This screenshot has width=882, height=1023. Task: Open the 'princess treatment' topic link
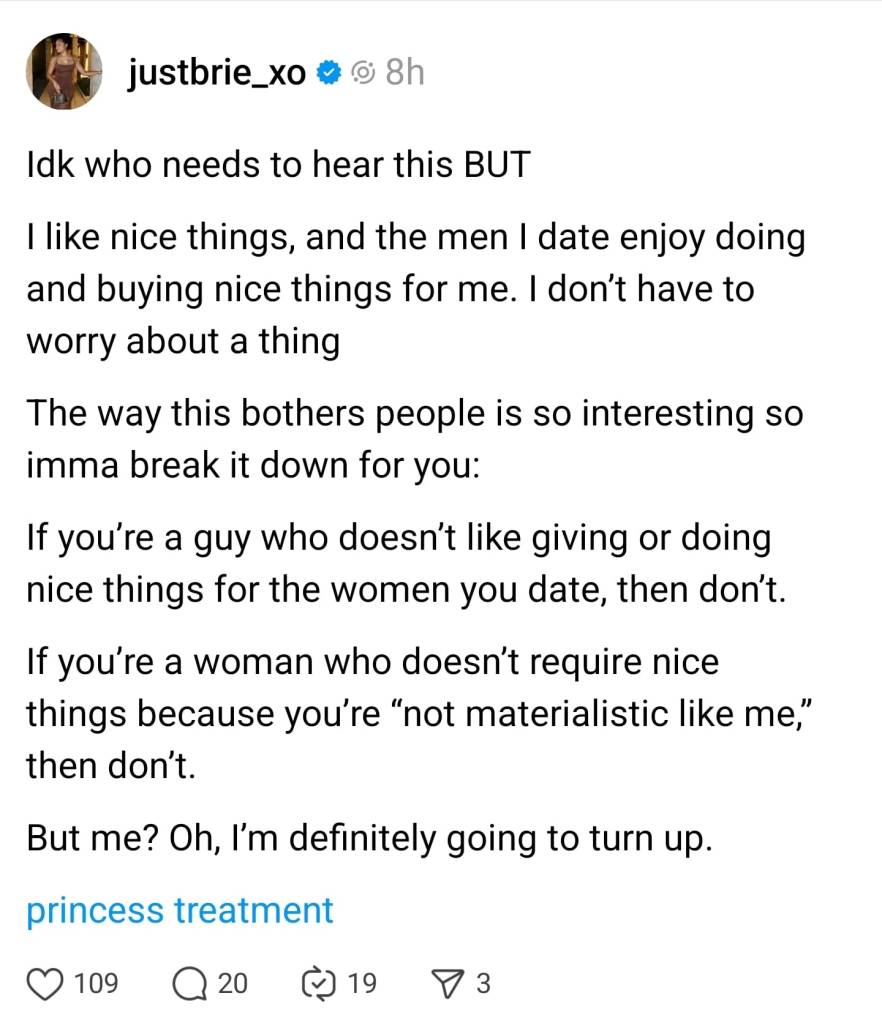click(180, 910)
